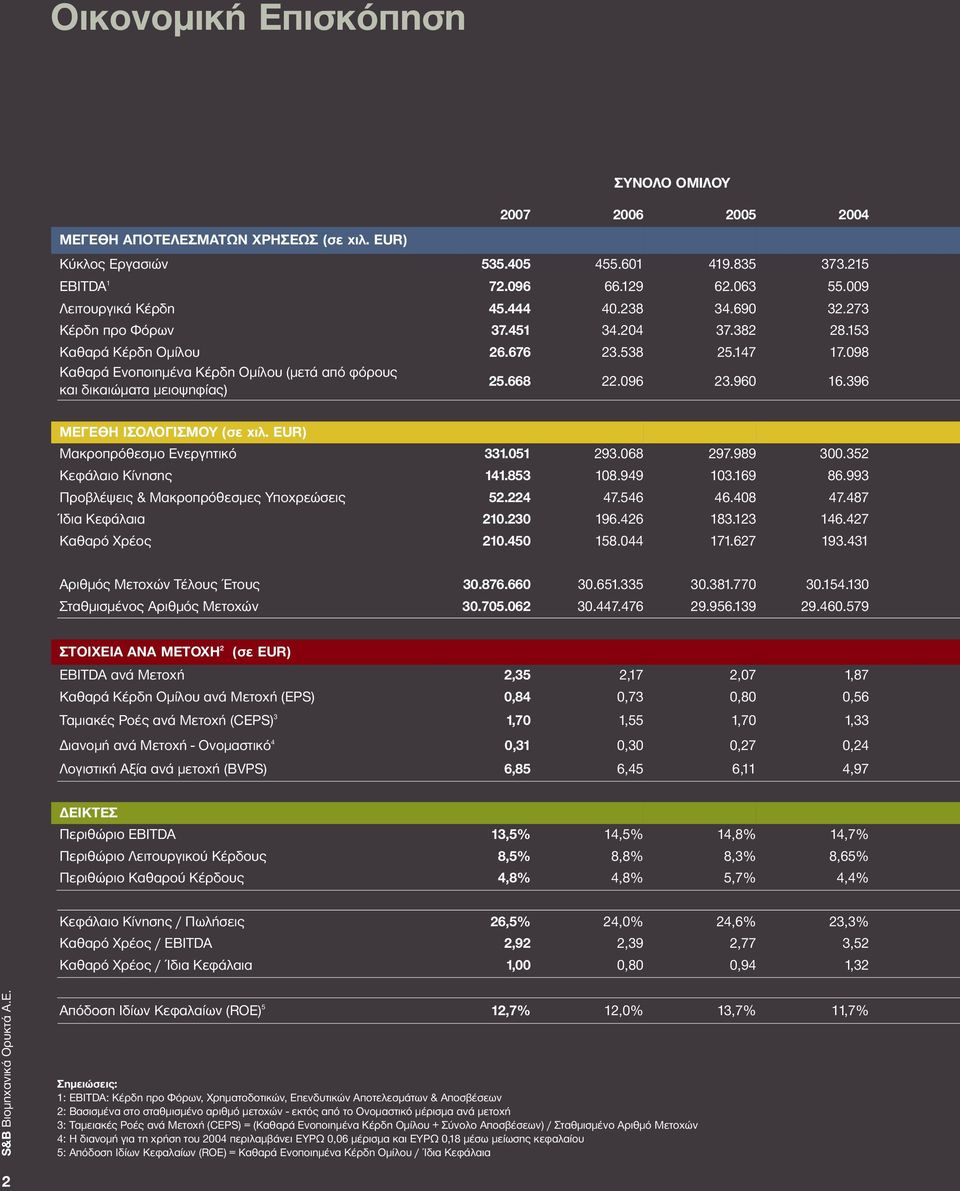Image resolution: width=960 pixels, height=1191 pixels.
Task: Select 'Περιθώριο Καθαρού Κέρδους' row label
Action: 152,878
